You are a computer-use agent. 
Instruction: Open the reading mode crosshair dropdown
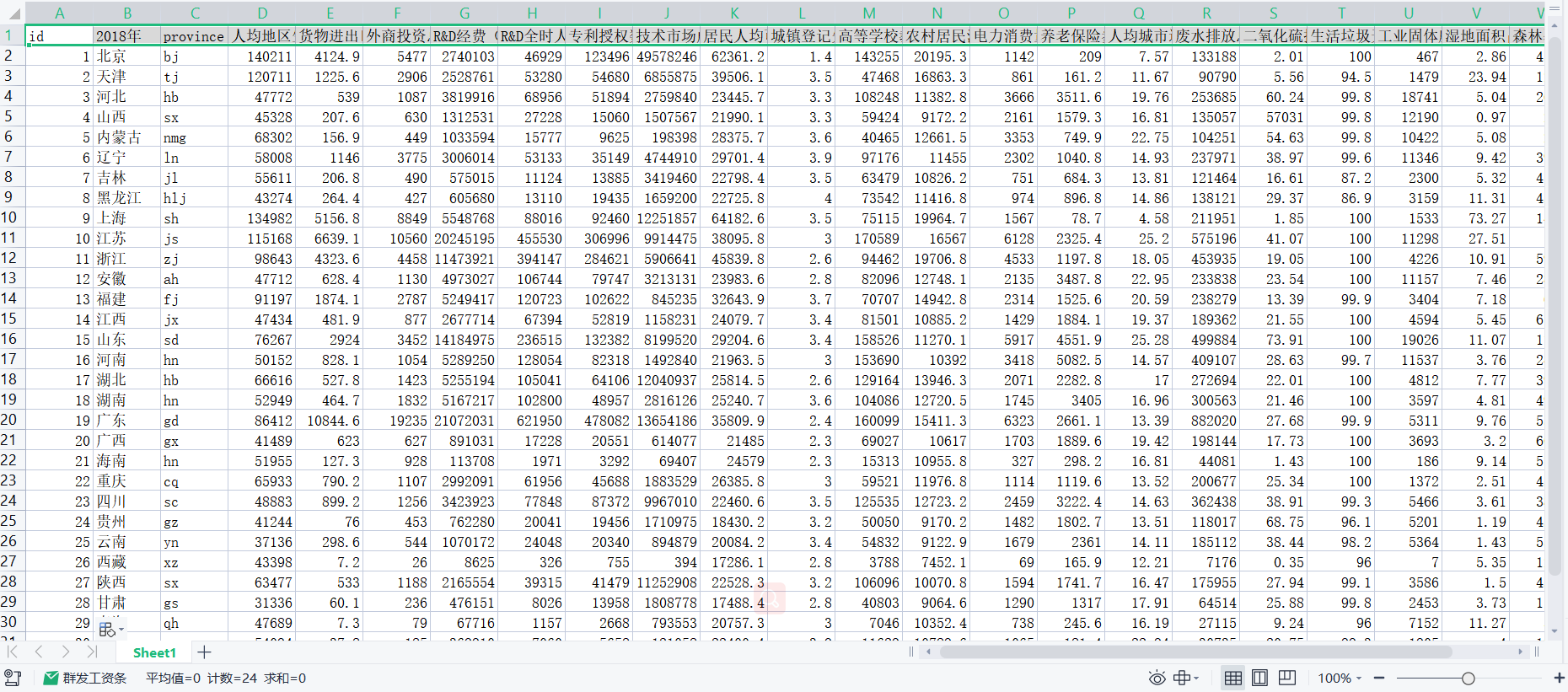(x=1186, y=678)
